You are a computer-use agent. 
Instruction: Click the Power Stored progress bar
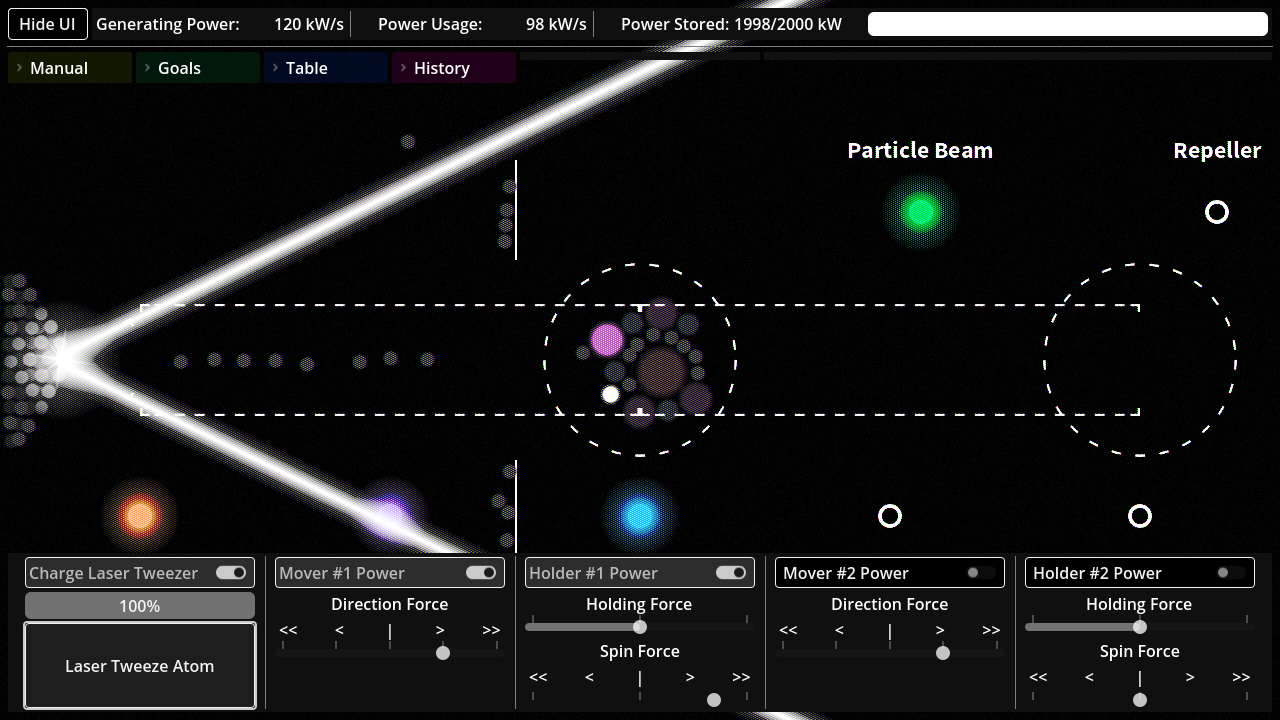click(1068, 24)
